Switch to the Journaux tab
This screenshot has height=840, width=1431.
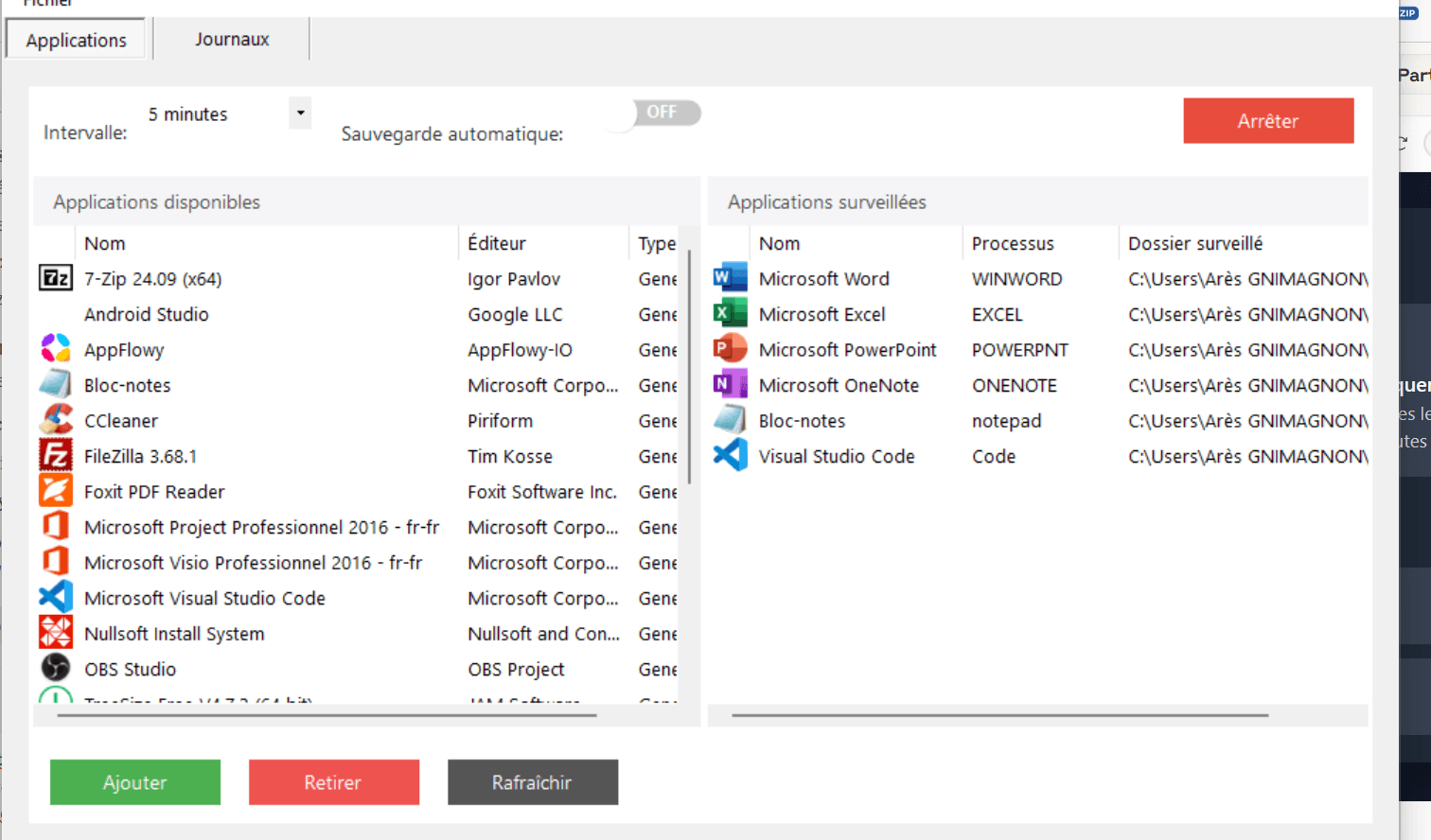(232, 39)
